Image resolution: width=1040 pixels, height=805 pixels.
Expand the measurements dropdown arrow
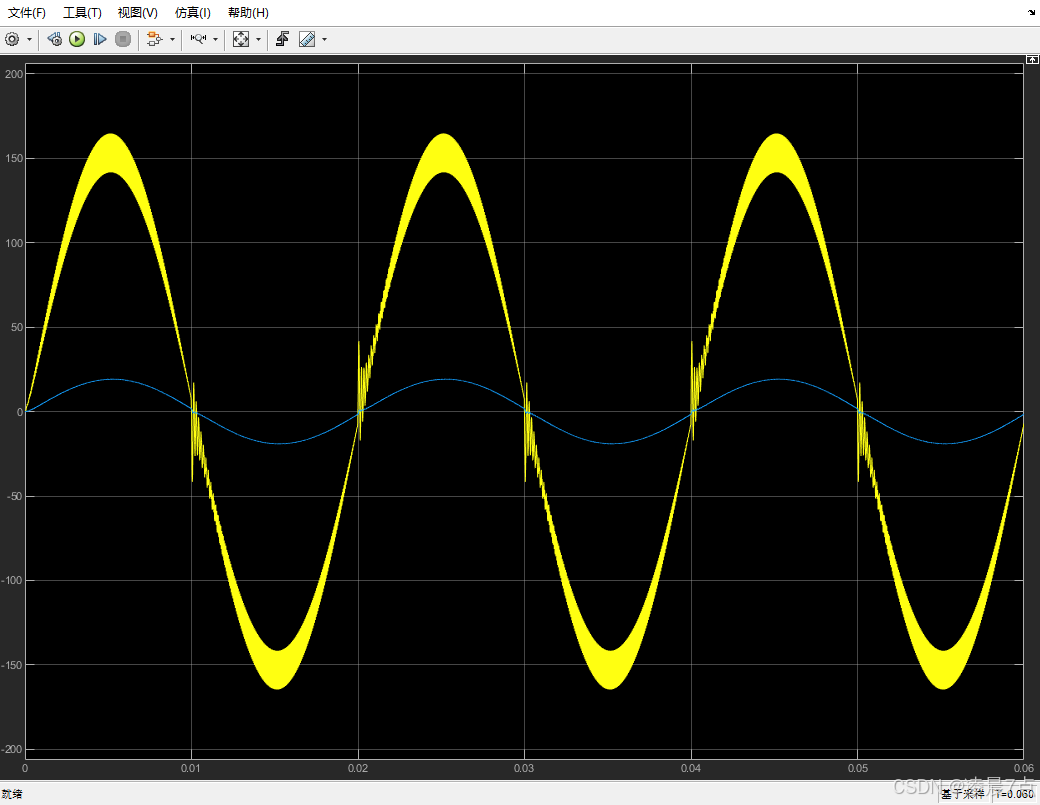tap(324, 40)
